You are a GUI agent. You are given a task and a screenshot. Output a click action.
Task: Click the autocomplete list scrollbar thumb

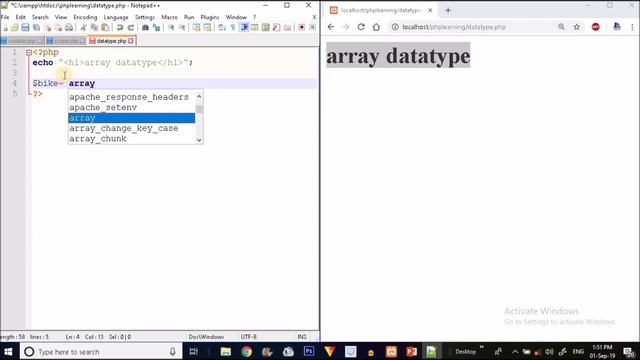(199, 109)
